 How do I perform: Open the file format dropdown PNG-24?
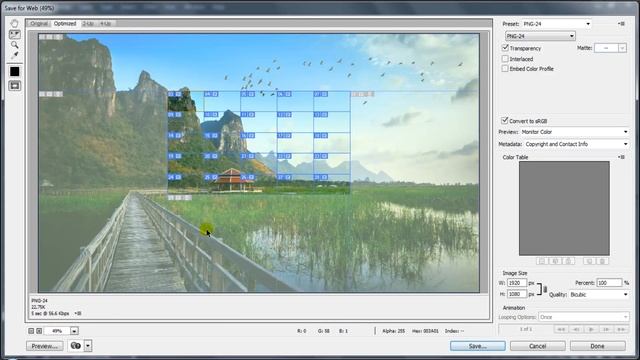tap(540, 36)
